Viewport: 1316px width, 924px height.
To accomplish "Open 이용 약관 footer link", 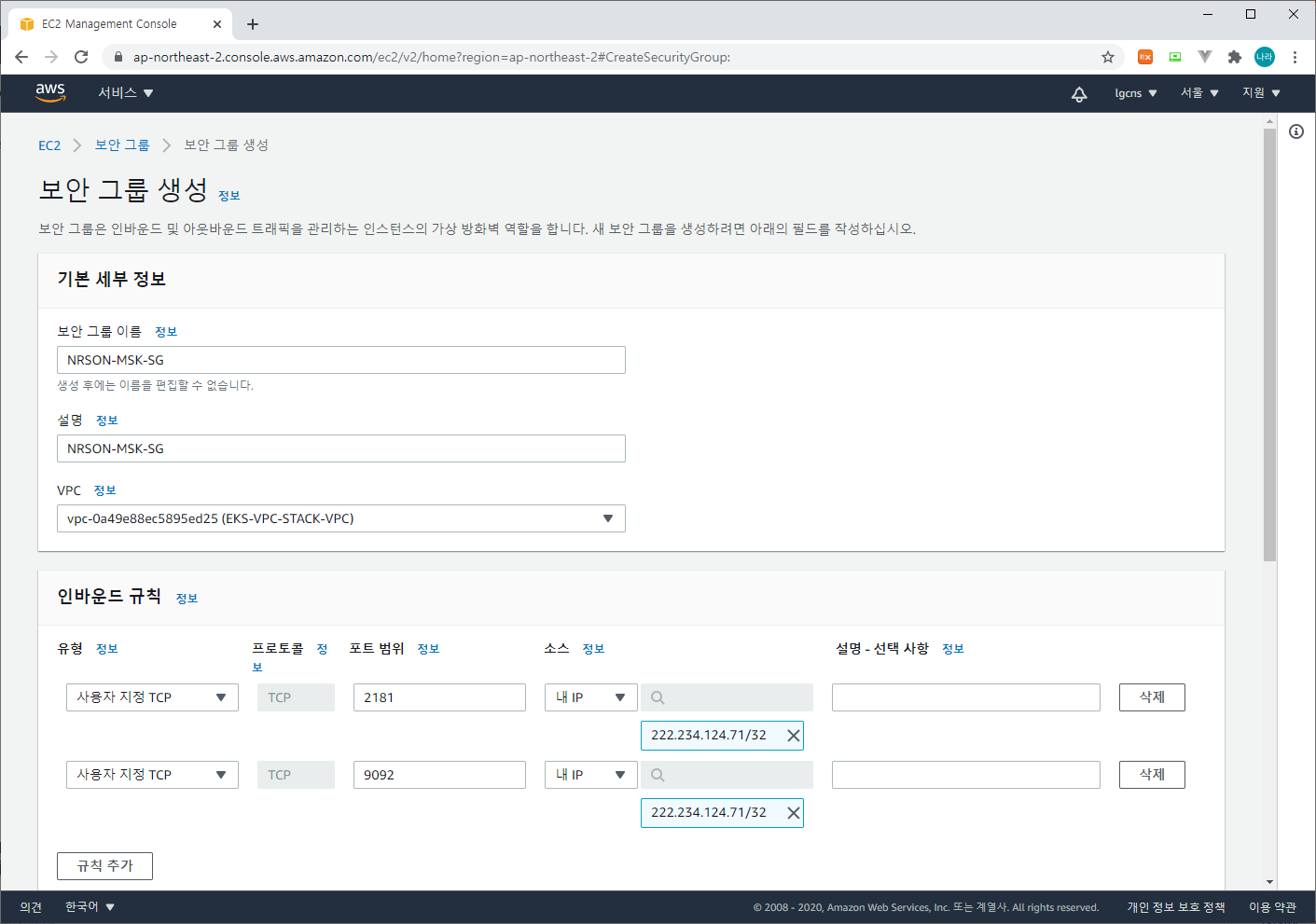I will pyautogui.click(x=1272, y=907).
